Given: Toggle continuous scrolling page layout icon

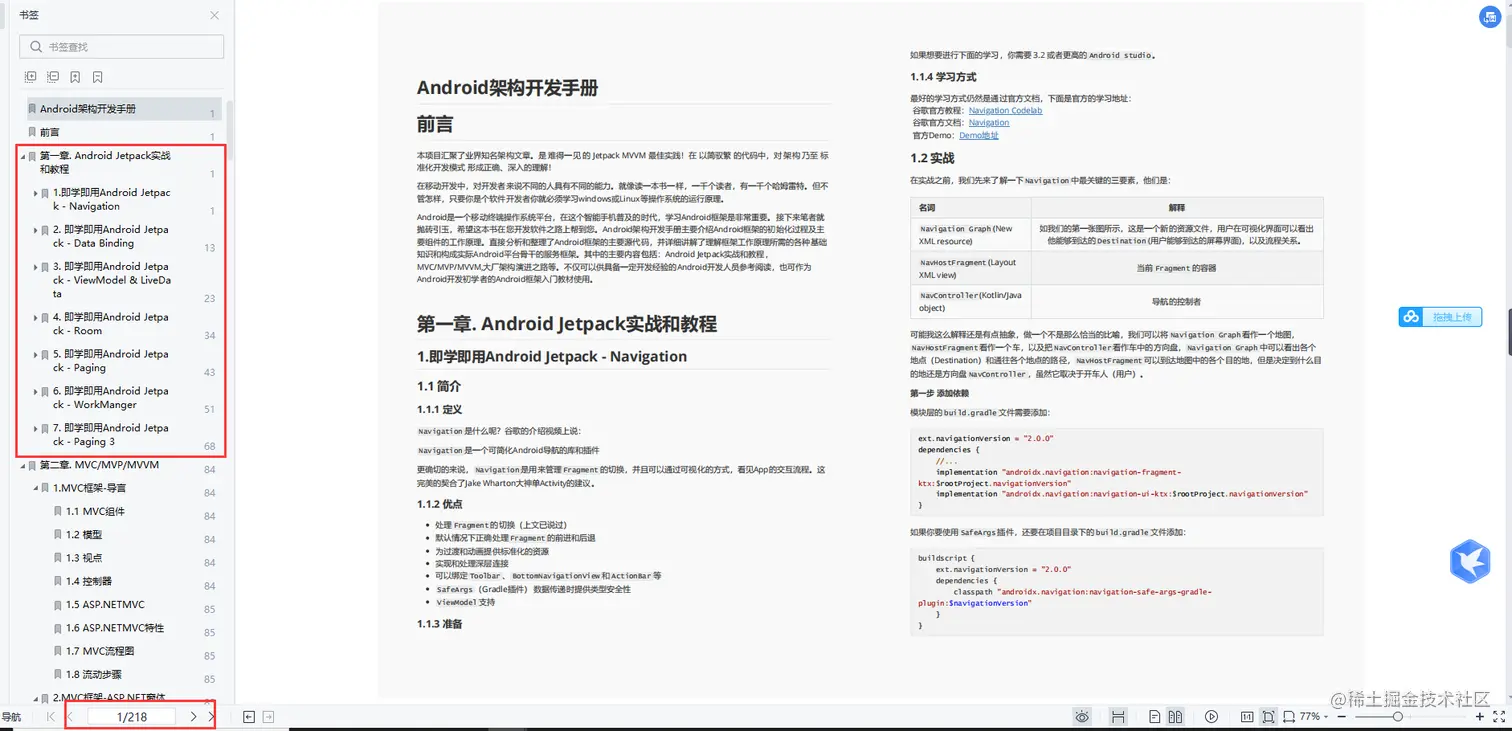Looking at the screenshot, I should (1119, 717).
